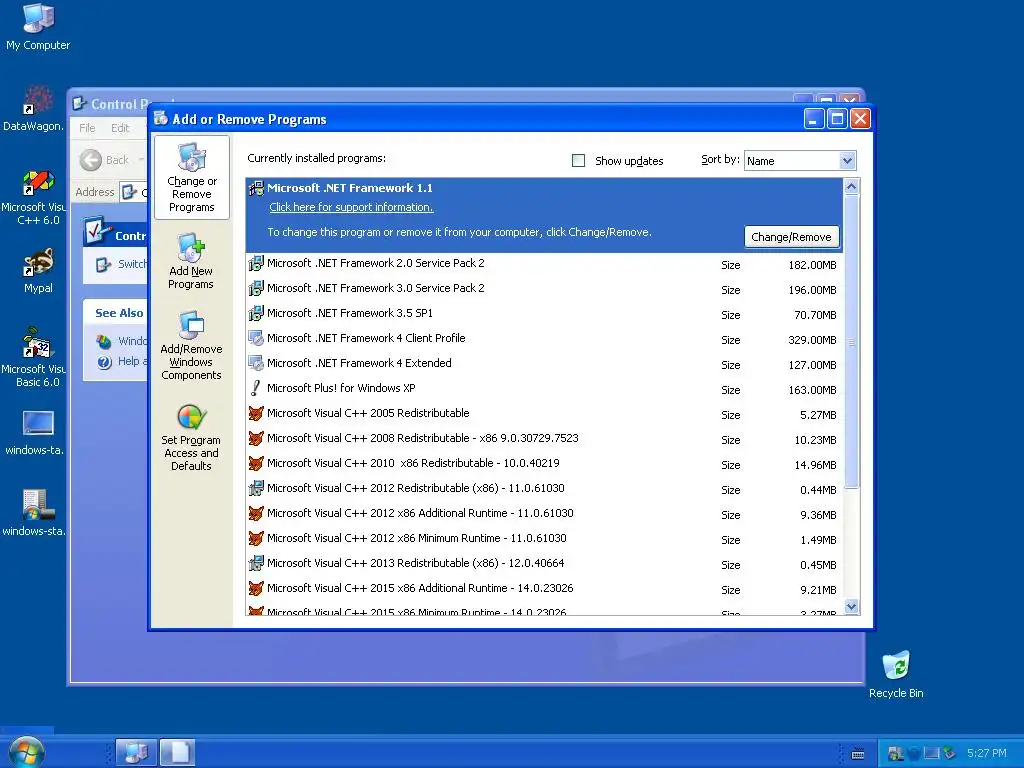Enable the Show updates checkbox

click(x=579, y=161)
